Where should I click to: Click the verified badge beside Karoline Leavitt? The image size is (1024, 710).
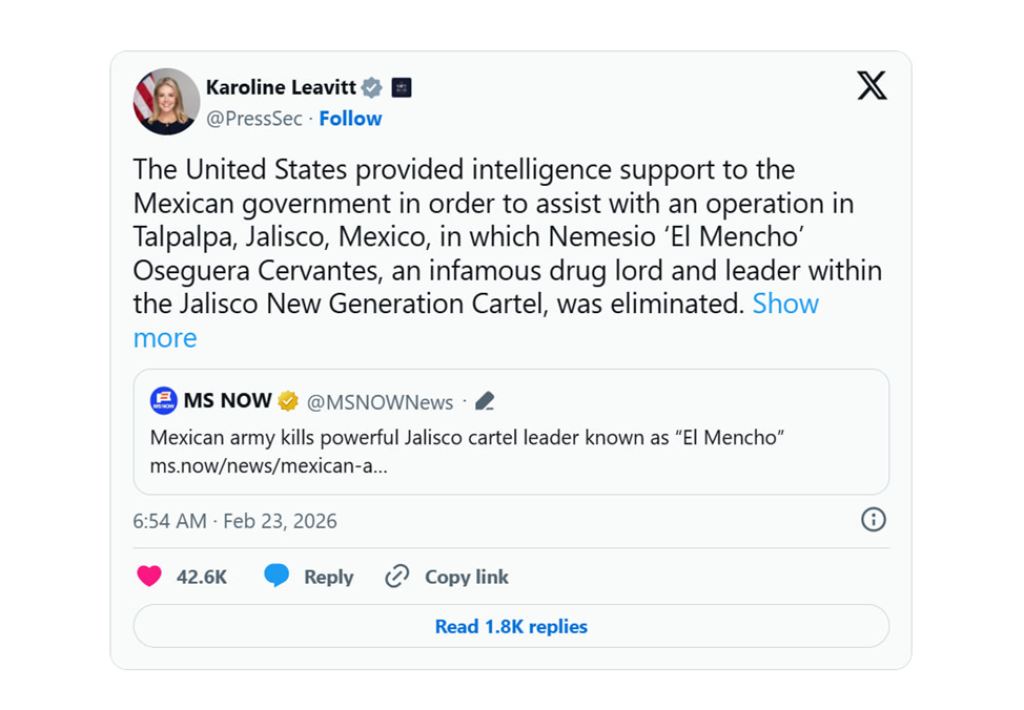pos(372,88)
